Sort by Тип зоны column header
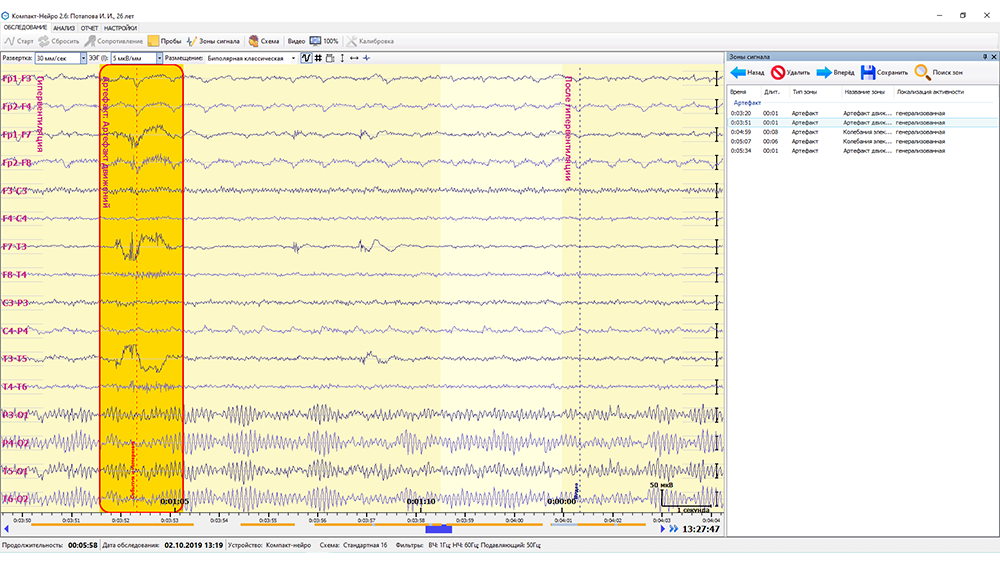Image resolution: width=1000 pixels, height=563 pixels. pyautogui.click(x=805, y=92)
